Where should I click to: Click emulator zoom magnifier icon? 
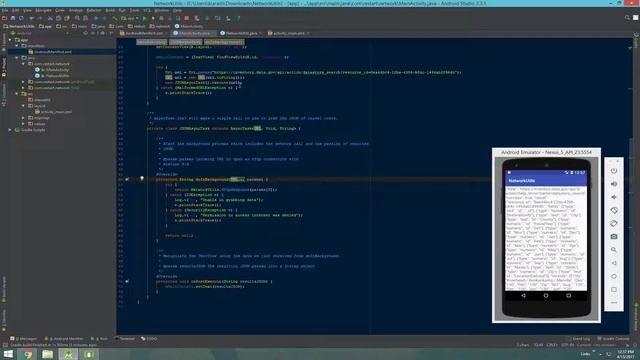[x=614, y=250]
